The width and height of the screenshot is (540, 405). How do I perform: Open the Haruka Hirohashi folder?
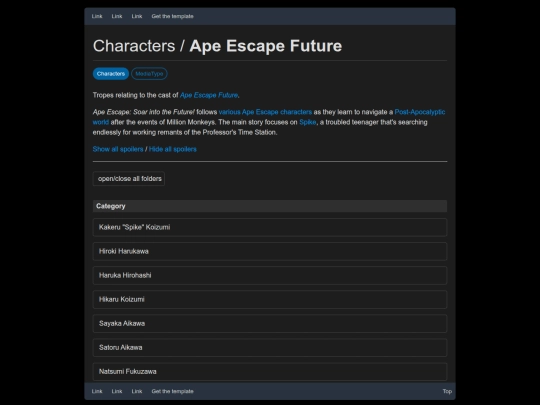270,276
